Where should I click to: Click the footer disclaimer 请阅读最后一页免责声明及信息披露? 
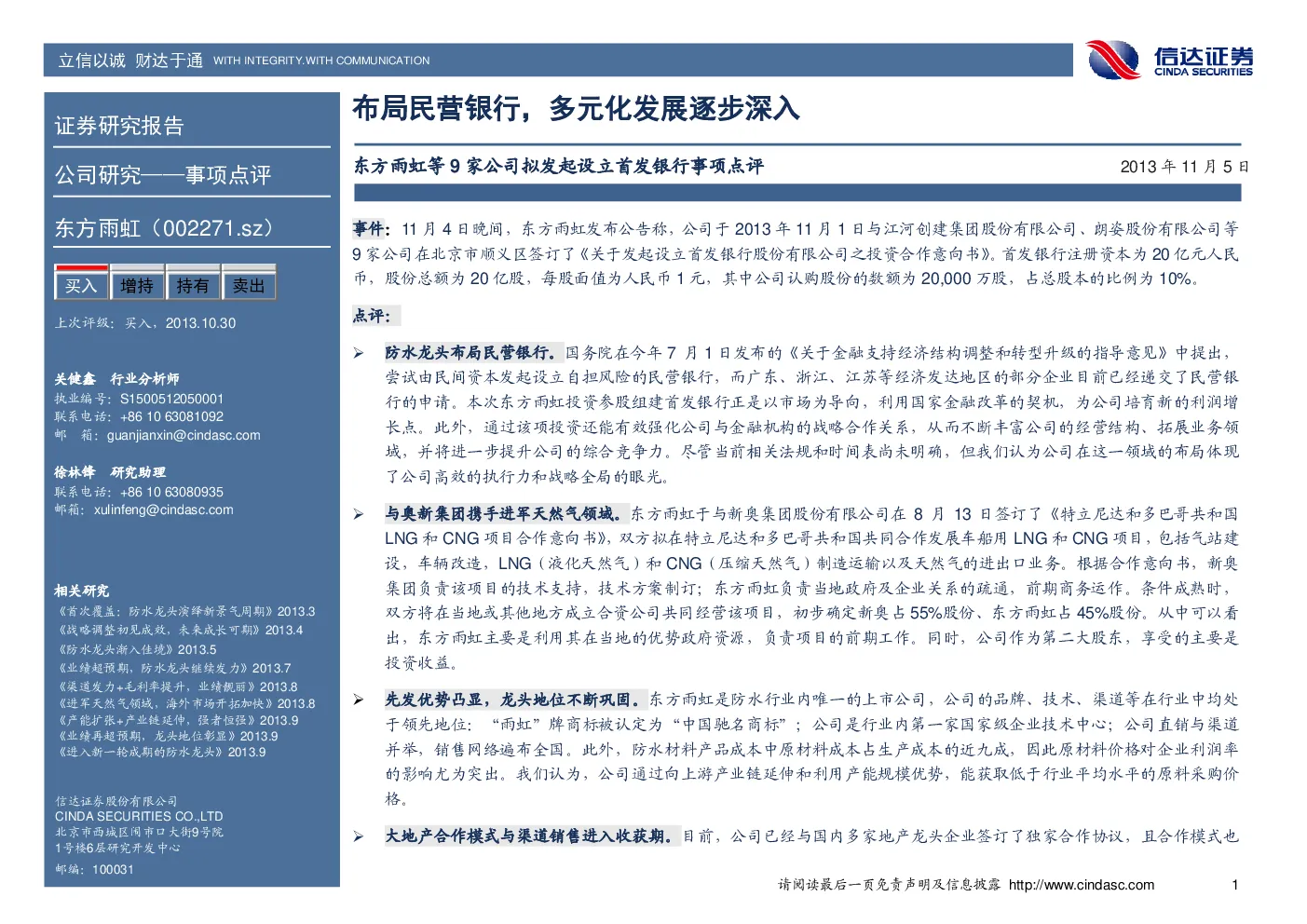890,885
